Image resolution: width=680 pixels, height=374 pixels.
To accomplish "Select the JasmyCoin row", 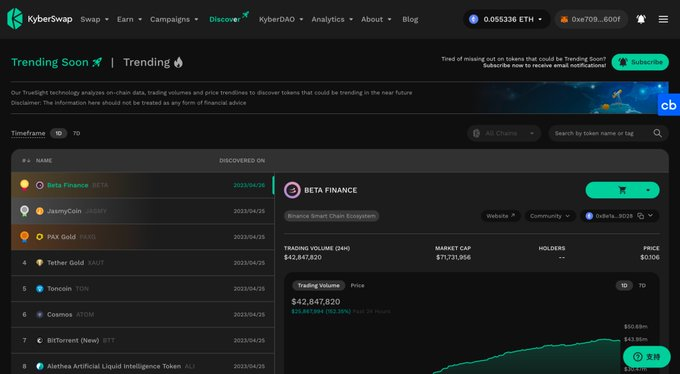I will (x=143, y=211).
